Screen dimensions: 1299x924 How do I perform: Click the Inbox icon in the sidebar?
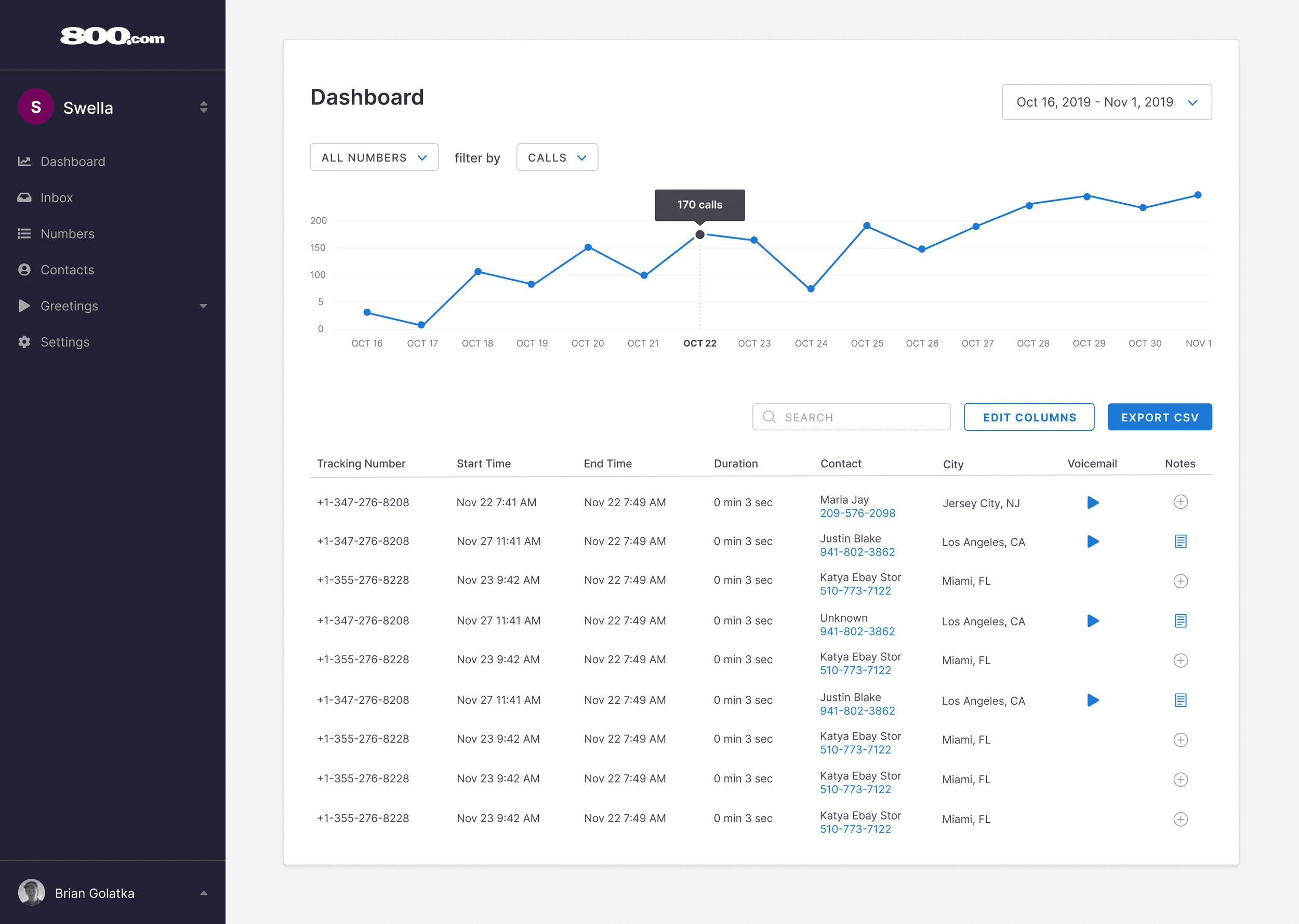[x=24, y=197]
